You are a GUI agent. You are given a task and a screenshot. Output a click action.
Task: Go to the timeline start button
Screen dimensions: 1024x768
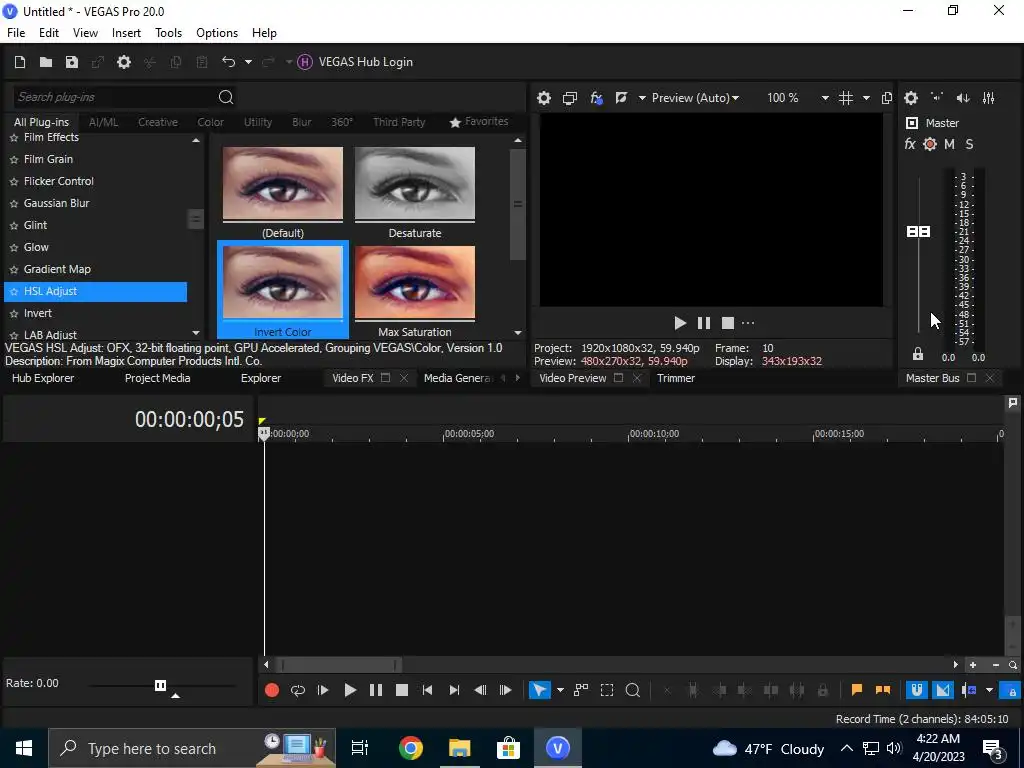point(427,690)
